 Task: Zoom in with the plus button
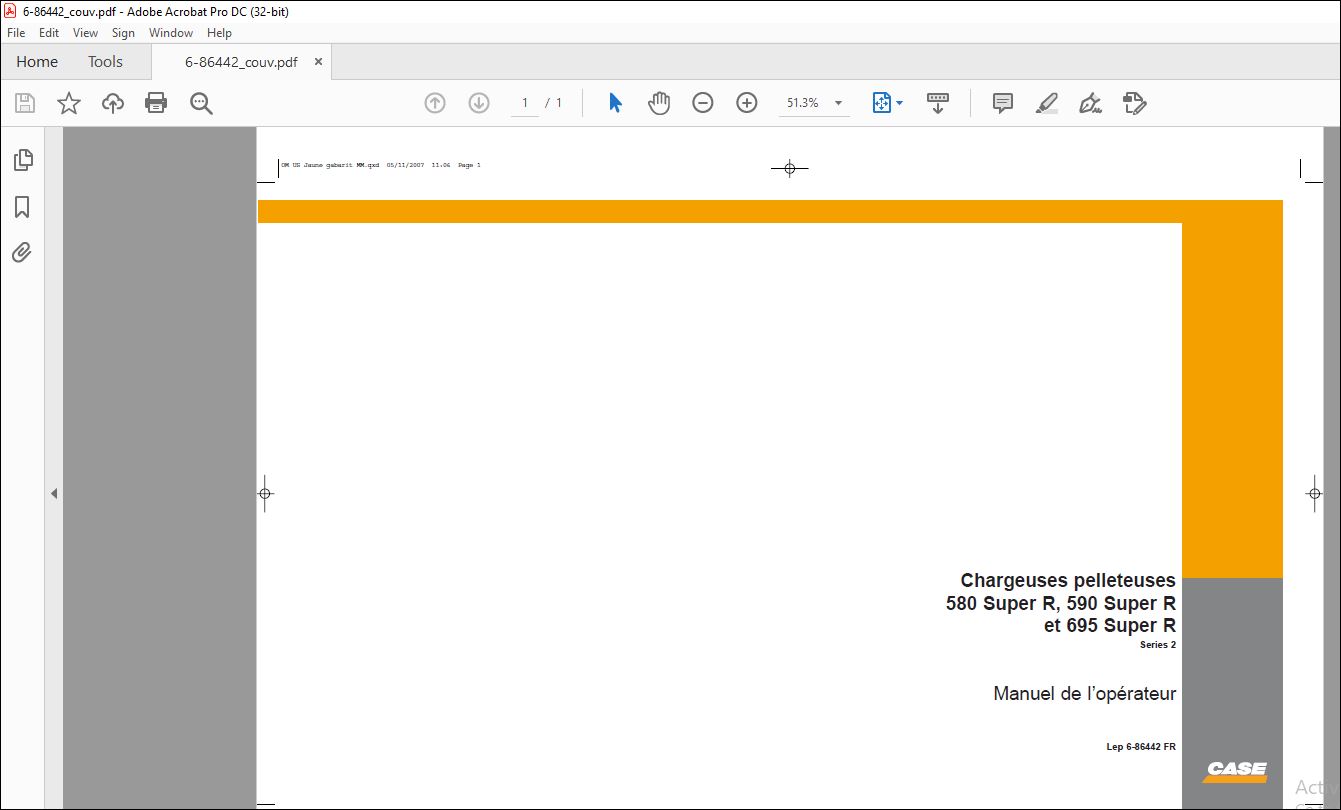(747, 103)
